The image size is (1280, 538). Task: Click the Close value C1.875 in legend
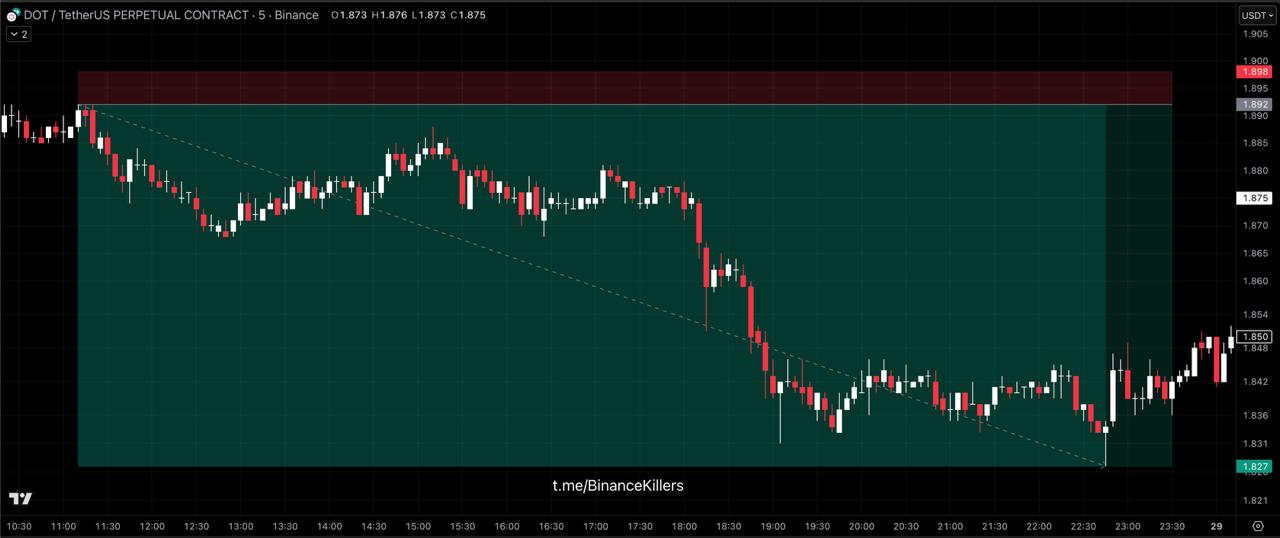[468, 15]
